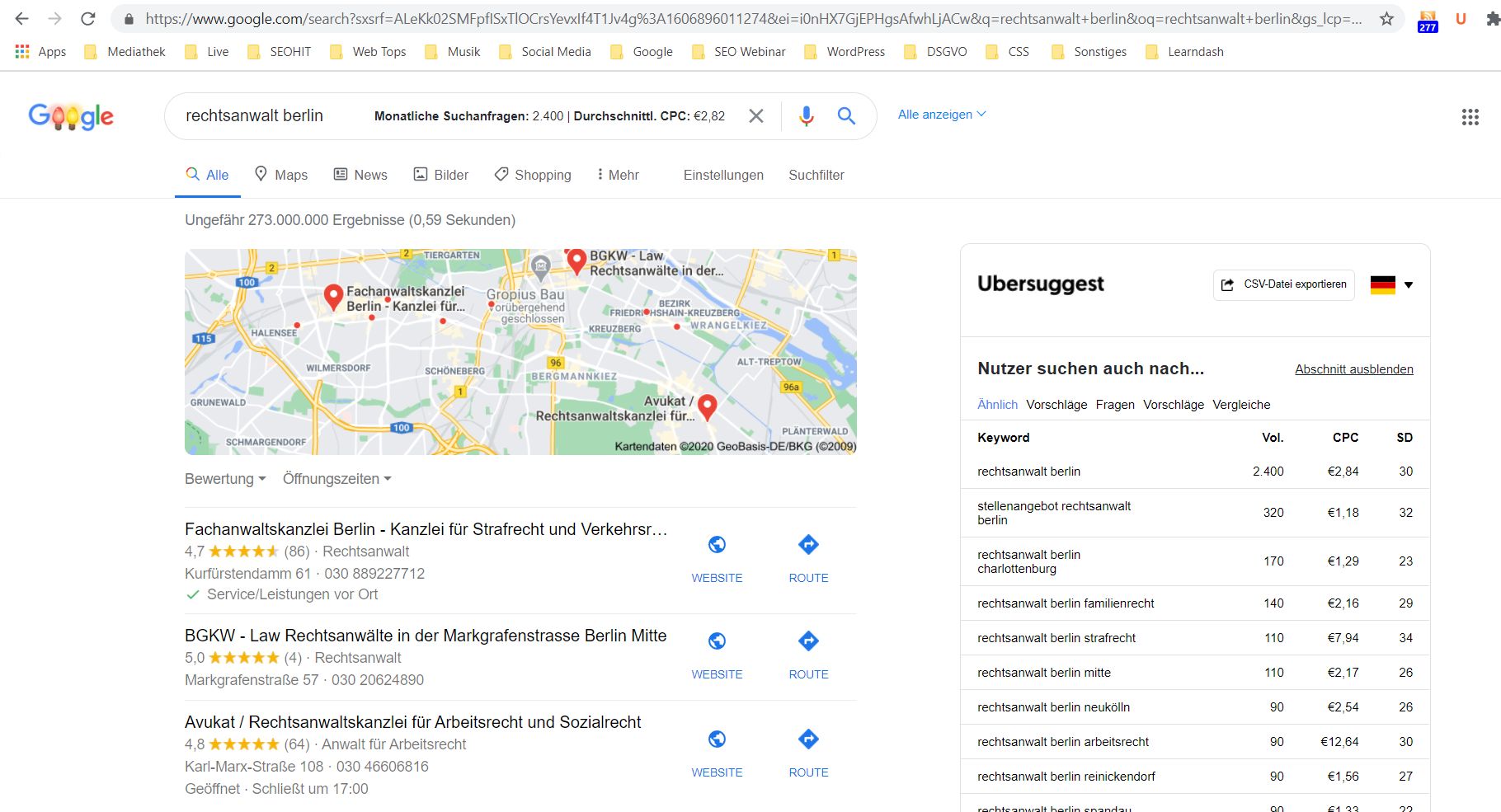This screenshot has width=1501, height=812.
Task: Switch to the Maps search tab
Action: pos(280,175)
